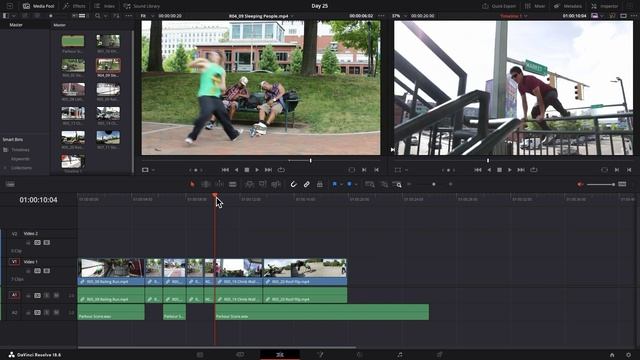
Task: Toggle the Position Lock icon
Action: (x=320, y=184)
